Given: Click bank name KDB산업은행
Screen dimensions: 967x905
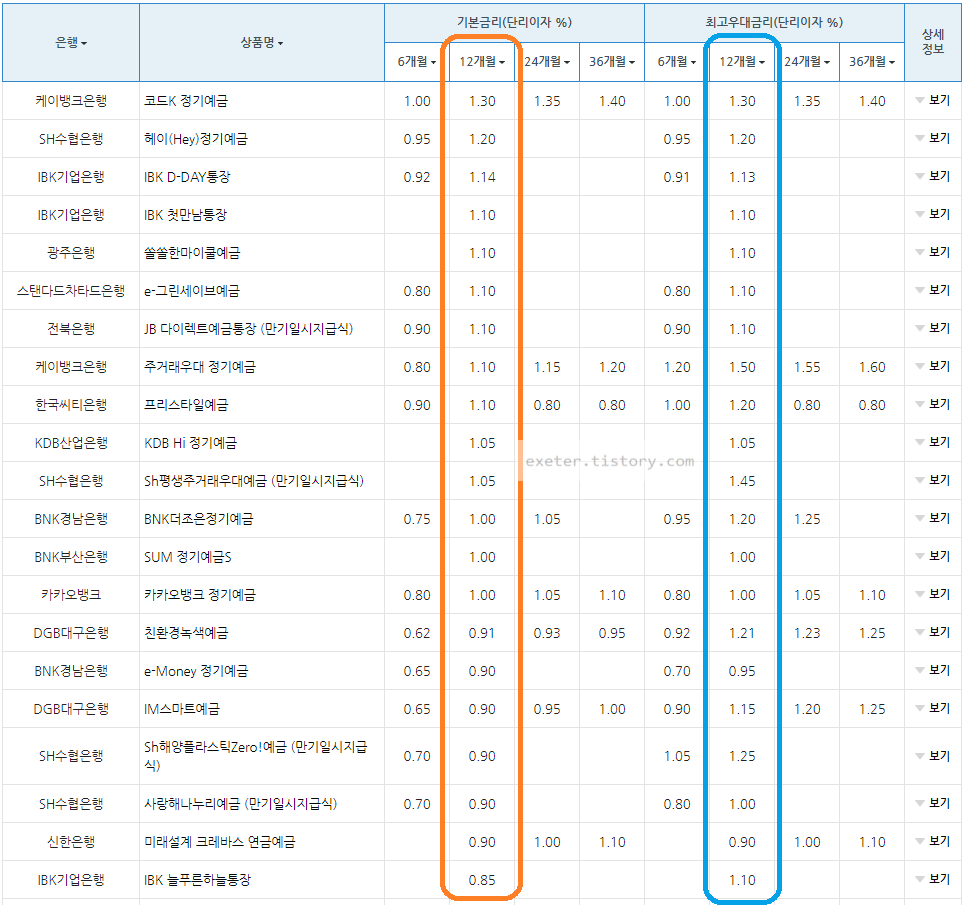Looking at the screenshot, I should tap(71, 443).
